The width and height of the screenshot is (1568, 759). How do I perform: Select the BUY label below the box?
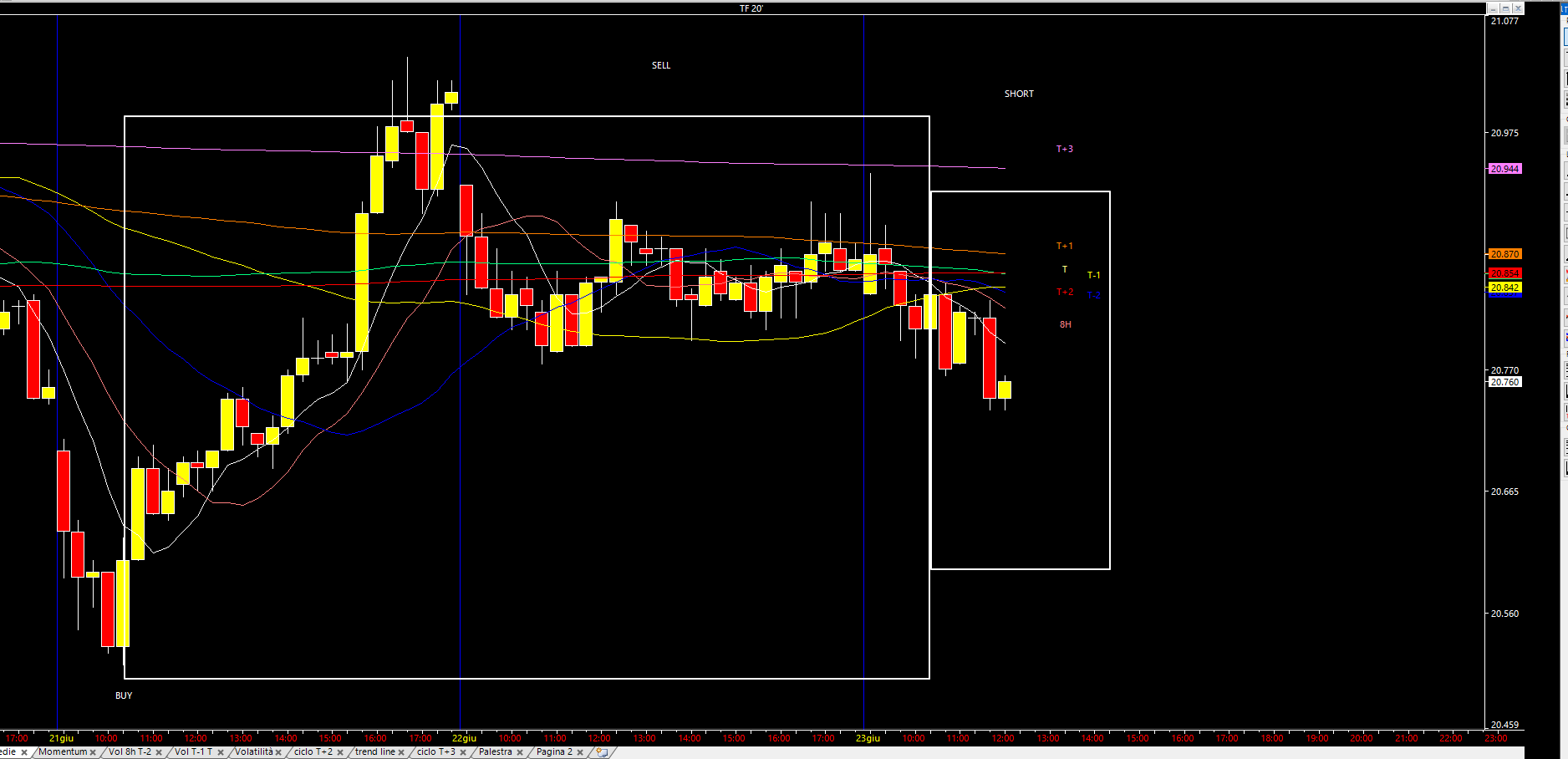coord(124,695)
